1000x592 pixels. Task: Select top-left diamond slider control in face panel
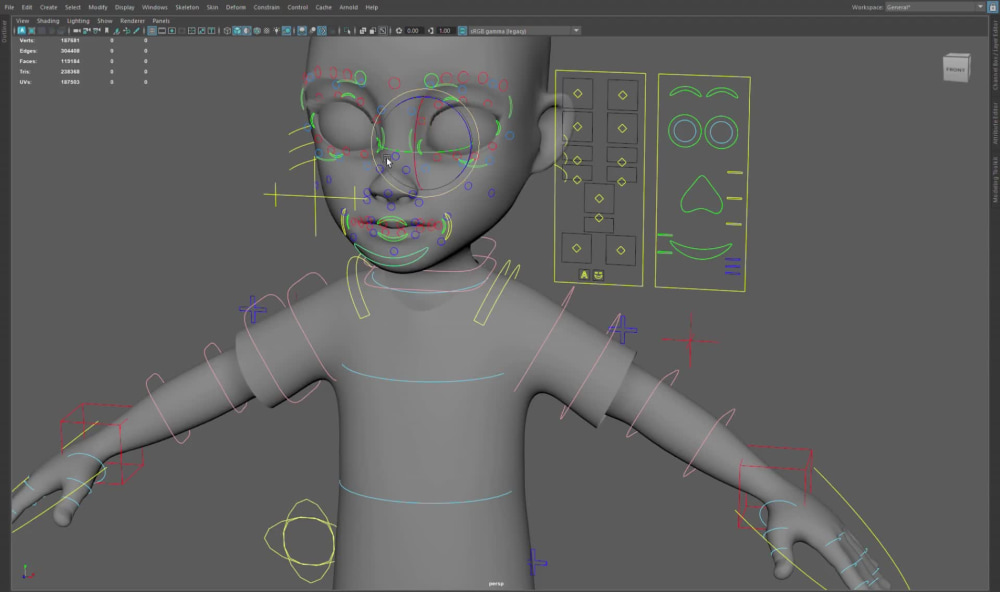coord(577,94)
